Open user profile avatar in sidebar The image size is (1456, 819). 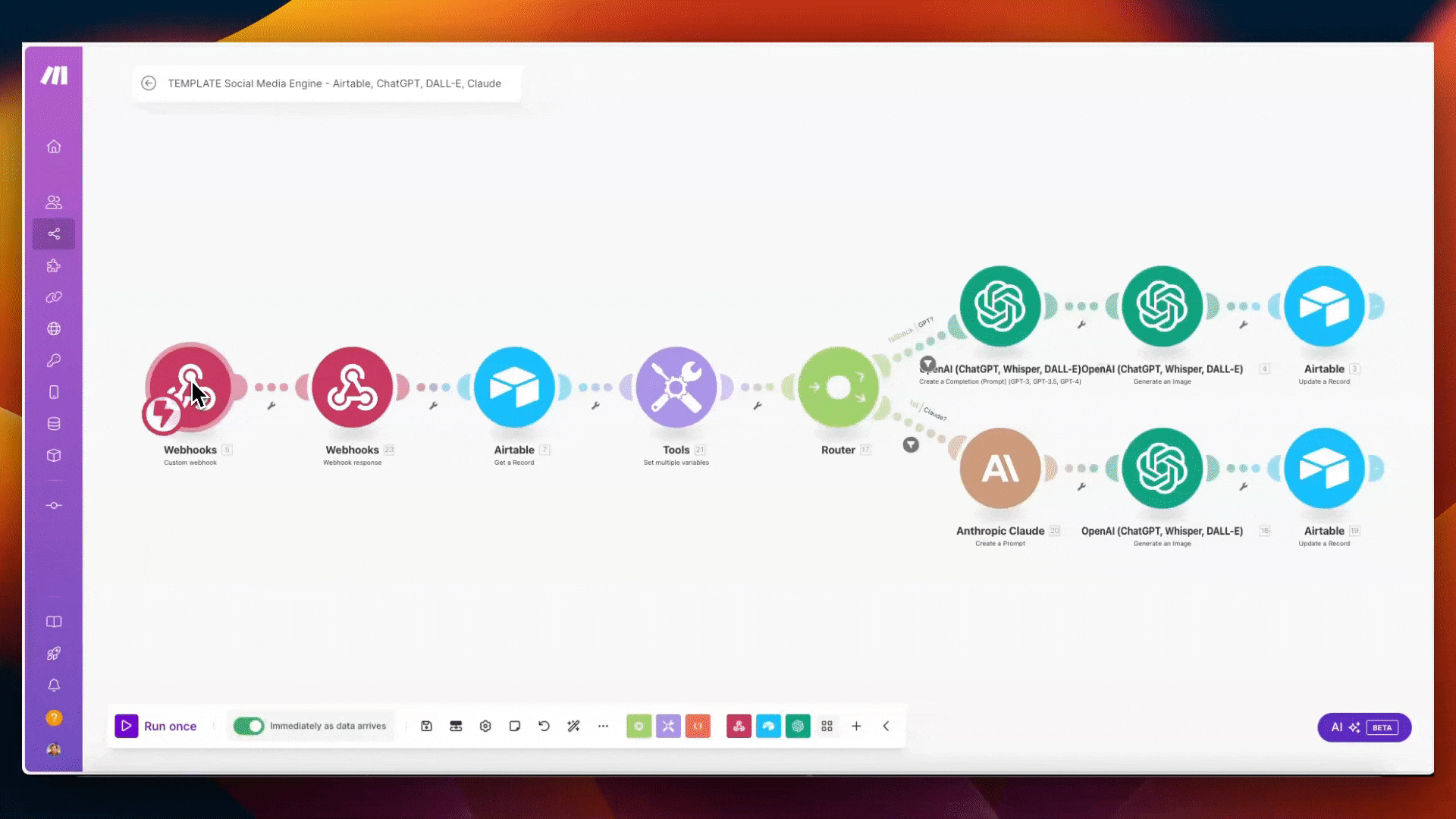pos(54,749)
